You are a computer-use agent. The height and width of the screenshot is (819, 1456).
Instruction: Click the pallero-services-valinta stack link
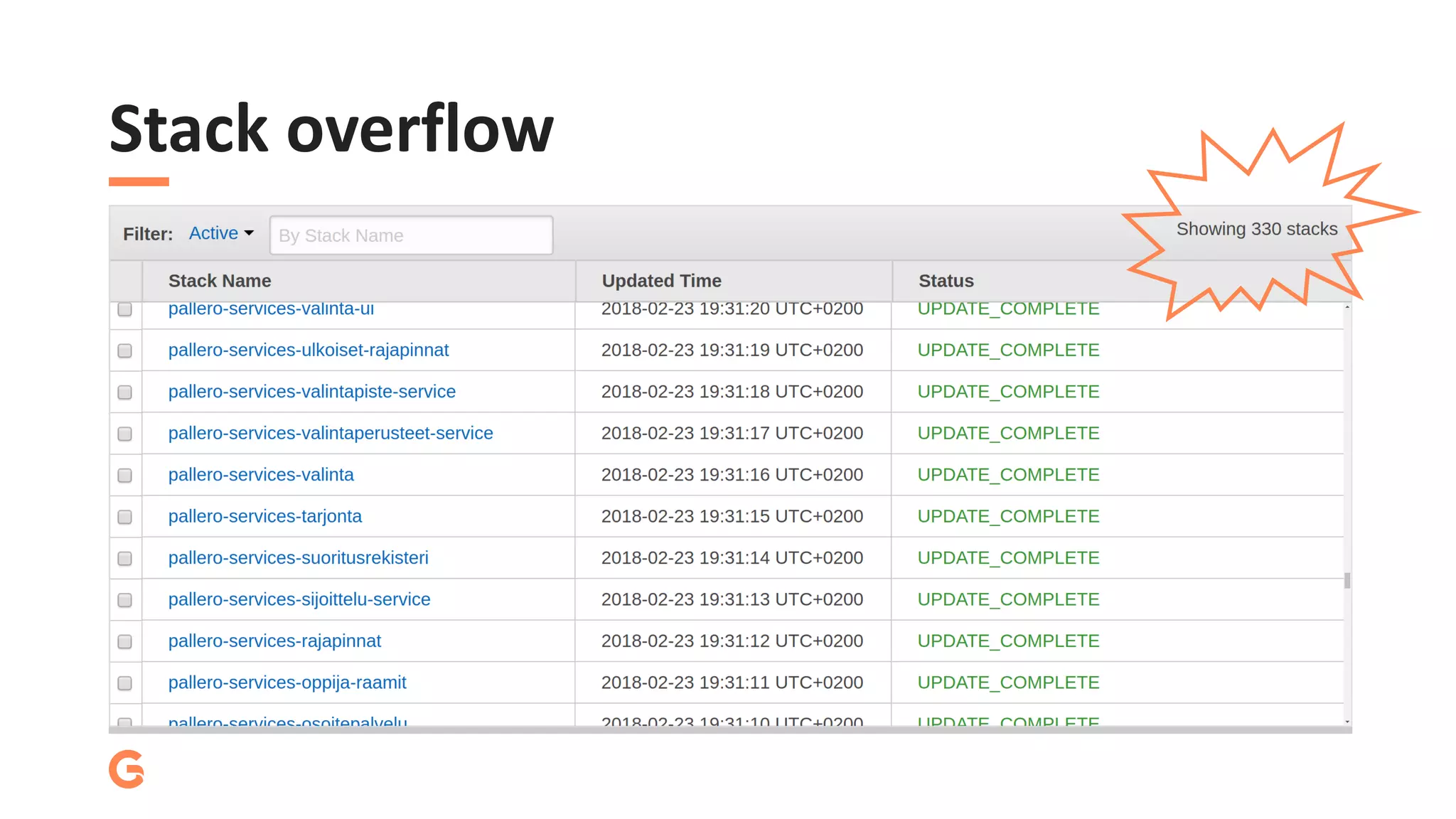tap(261, 474)
